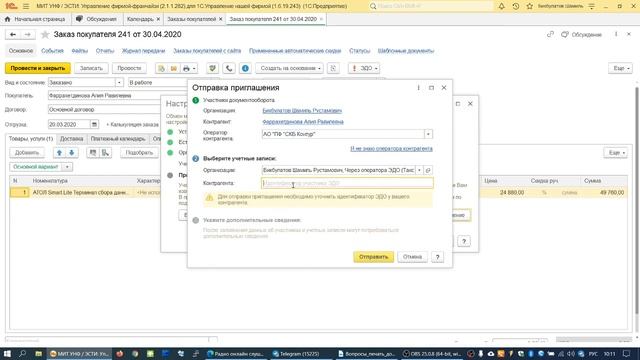This screenshot has width=640, height=360.
Task: Click the АТОЛ Smart.Lite product row
Action: pos(318,192)
